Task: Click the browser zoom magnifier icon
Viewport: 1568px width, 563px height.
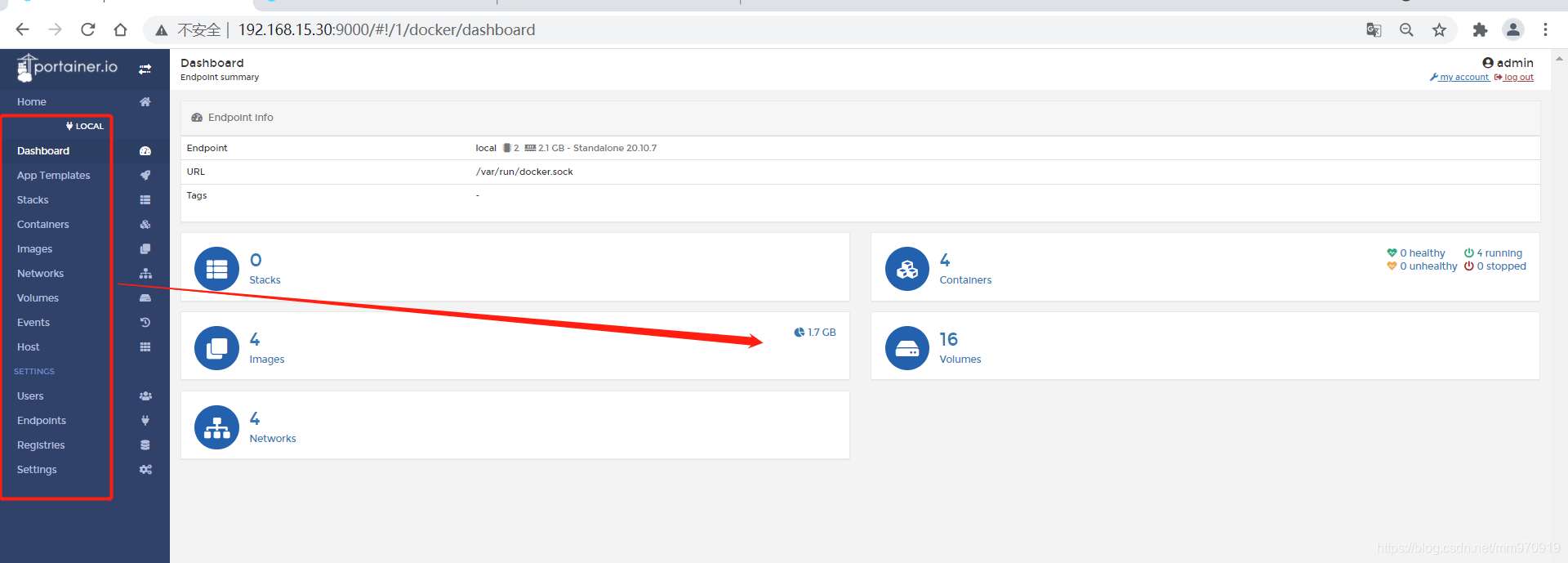Action: [x=1406, y=30]
